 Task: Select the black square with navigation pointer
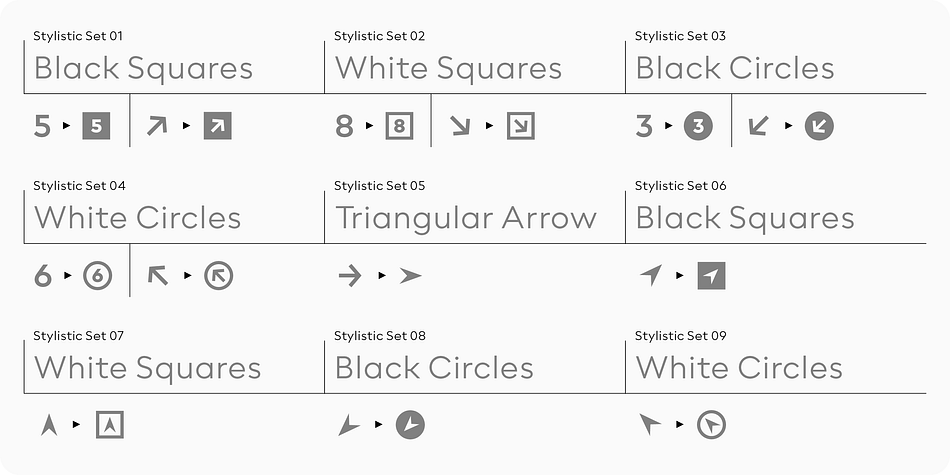click(x=711, y=276)
